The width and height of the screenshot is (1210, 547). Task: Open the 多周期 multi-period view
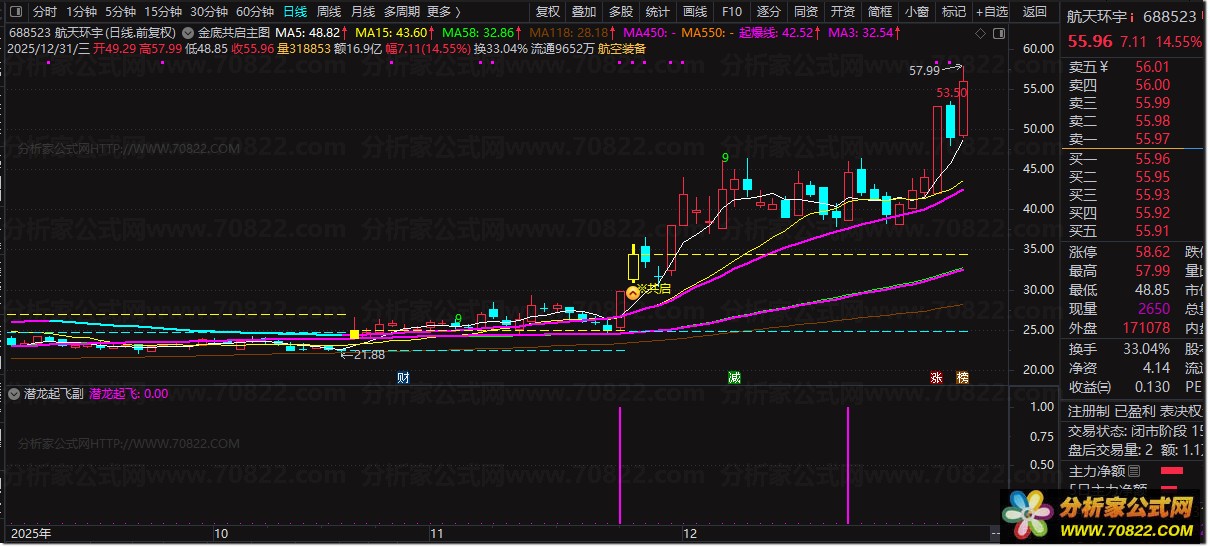coord(402,12)
